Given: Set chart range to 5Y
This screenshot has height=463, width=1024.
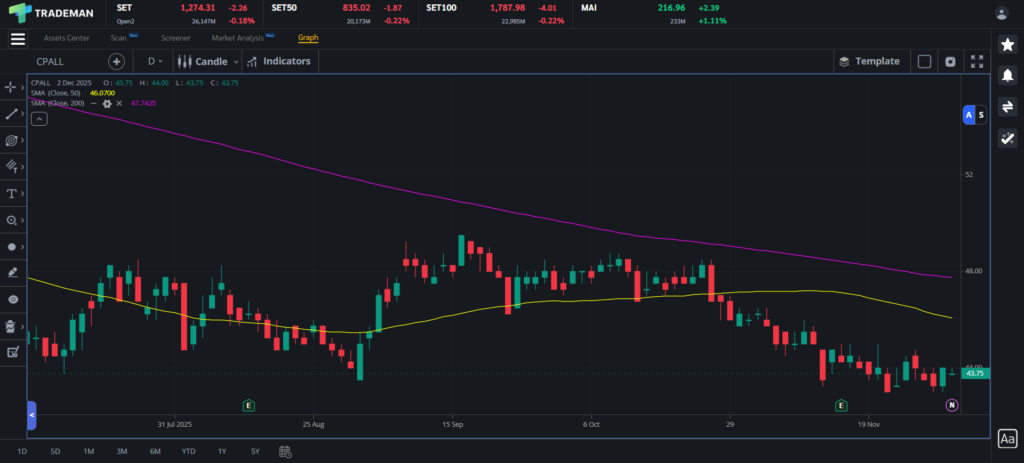Looking at the screenshot, I should 255,451.
